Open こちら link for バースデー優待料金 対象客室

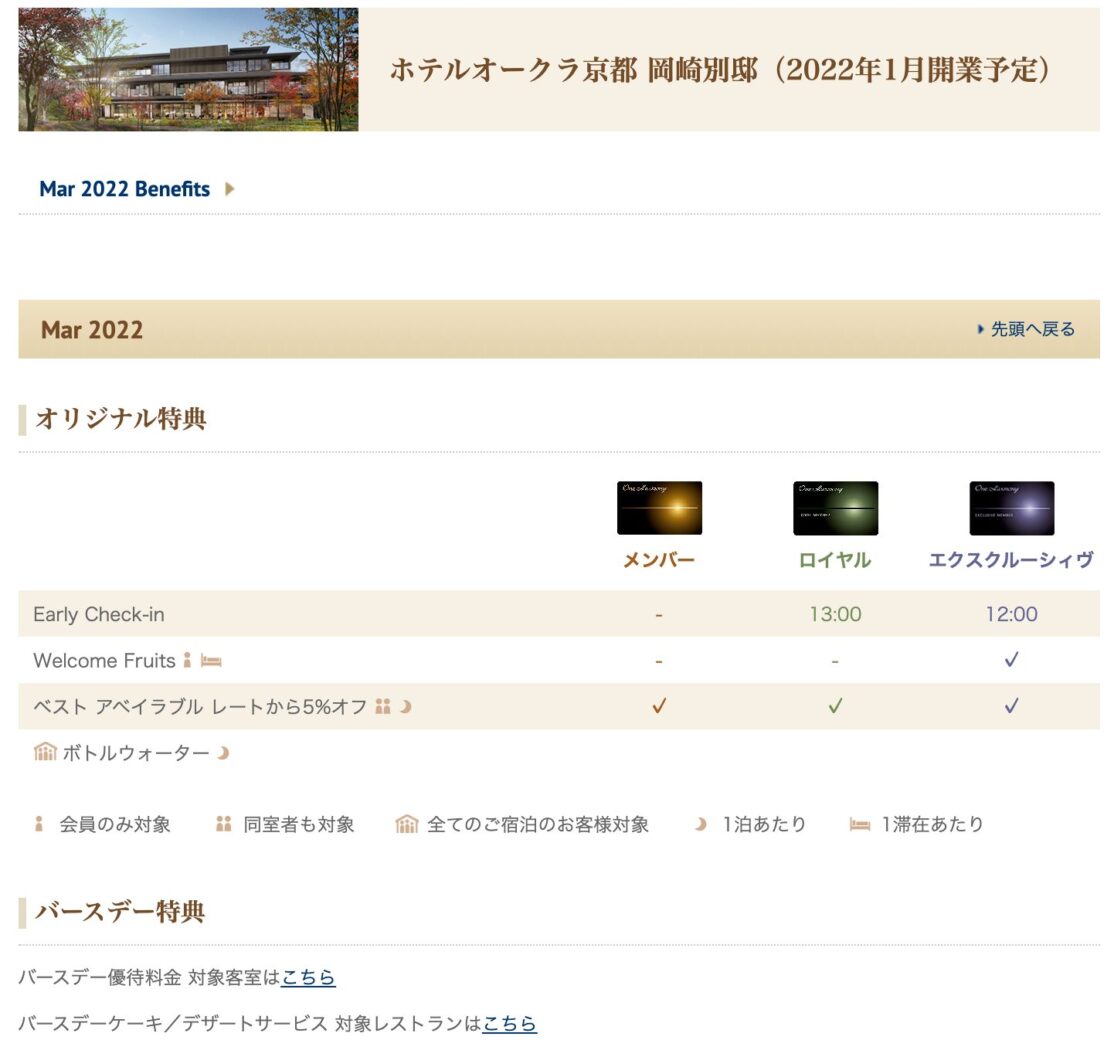[308, 977]
